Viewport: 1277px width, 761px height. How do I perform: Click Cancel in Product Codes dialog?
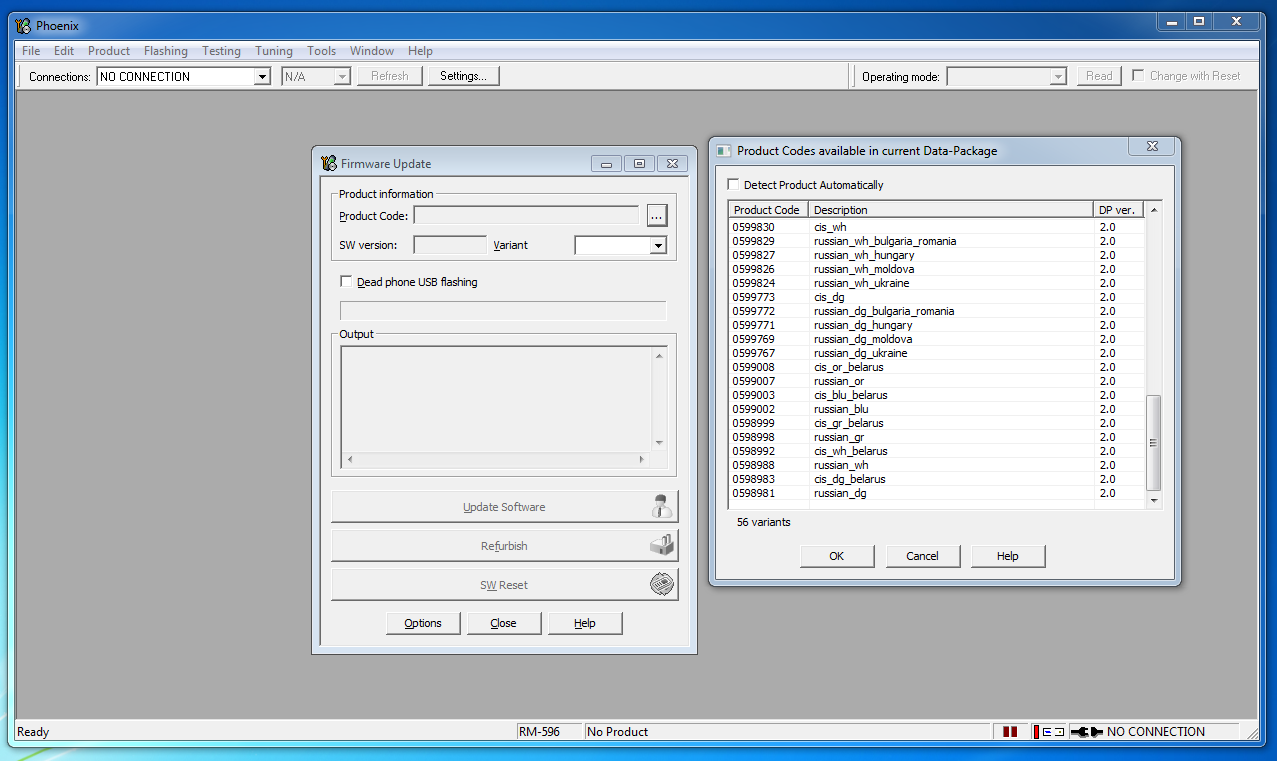[x=922, y=556]
